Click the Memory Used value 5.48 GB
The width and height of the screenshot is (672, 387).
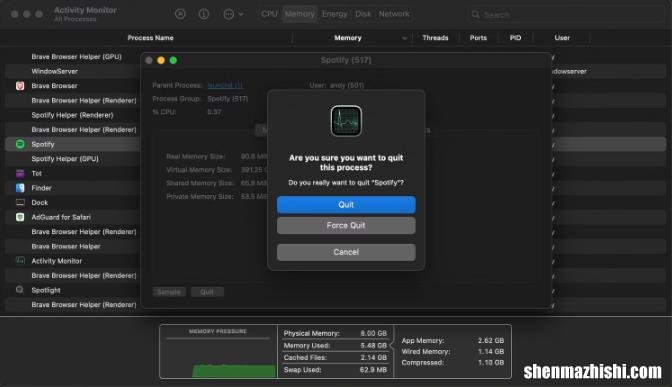pyautogui.click(x=373, y=345)
